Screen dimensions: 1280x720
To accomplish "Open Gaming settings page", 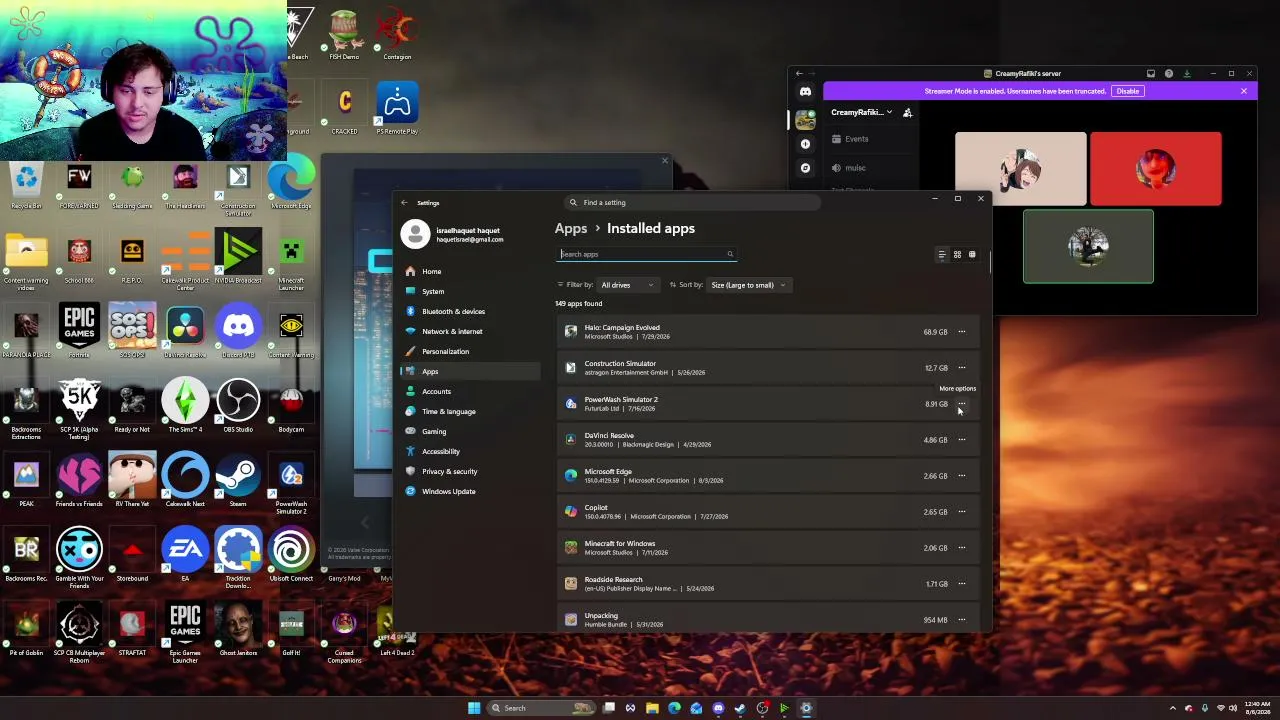I will (x=470, y=432).
